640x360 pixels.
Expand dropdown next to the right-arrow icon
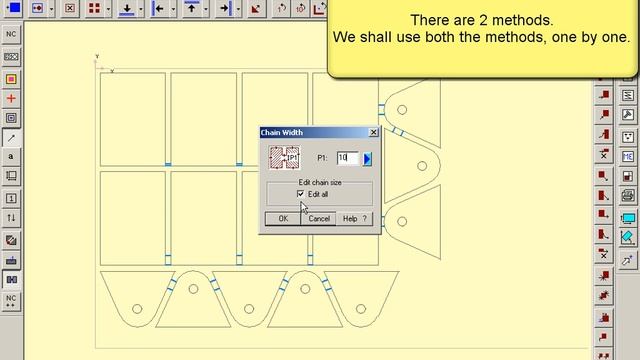pos(238,8)
